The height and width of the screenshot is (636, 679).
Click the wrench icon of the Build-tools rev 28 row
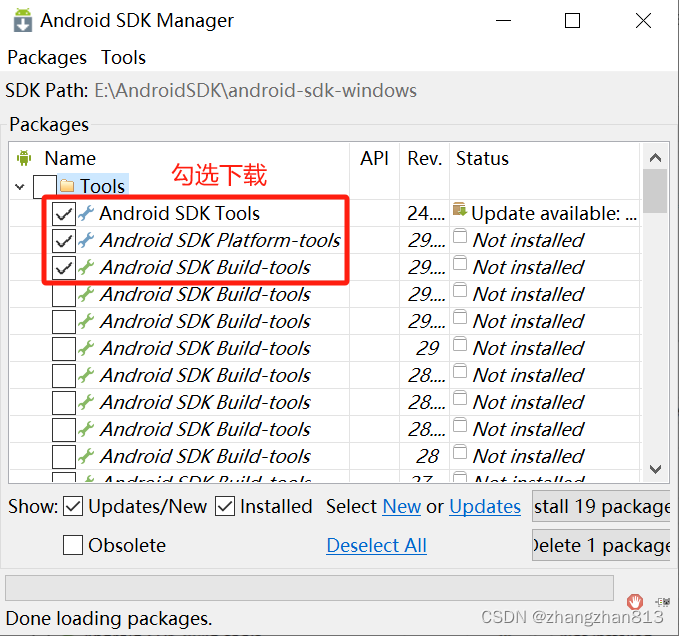coord(86,456)
